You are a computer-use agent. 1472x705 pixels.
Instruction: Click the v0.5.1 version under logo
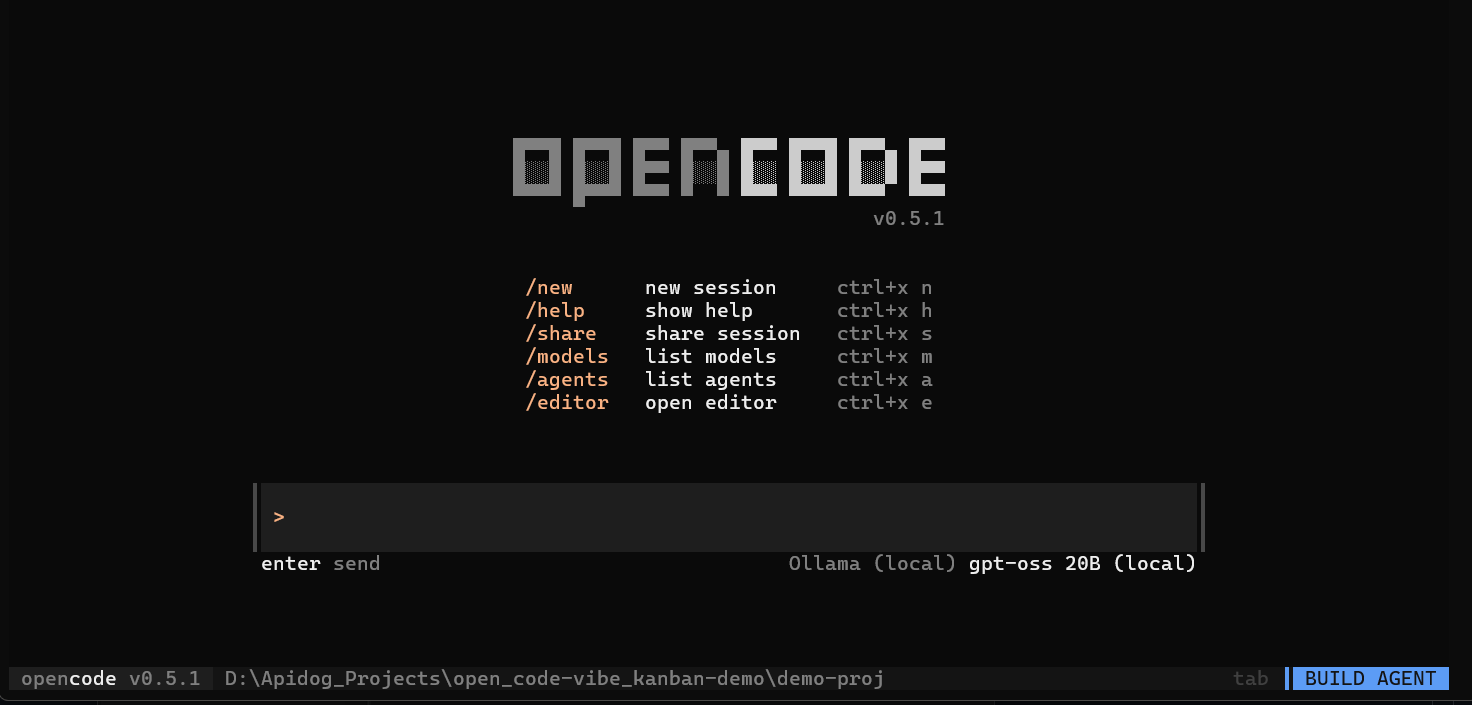(x=908, y=219)
